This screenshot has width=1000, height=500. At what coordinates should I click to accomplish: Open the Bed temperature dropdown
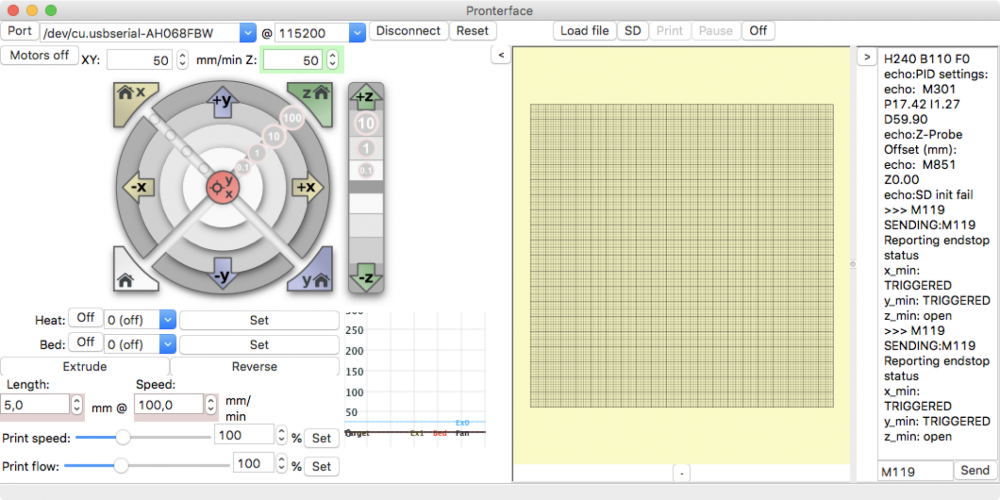[x=167, y=344]
